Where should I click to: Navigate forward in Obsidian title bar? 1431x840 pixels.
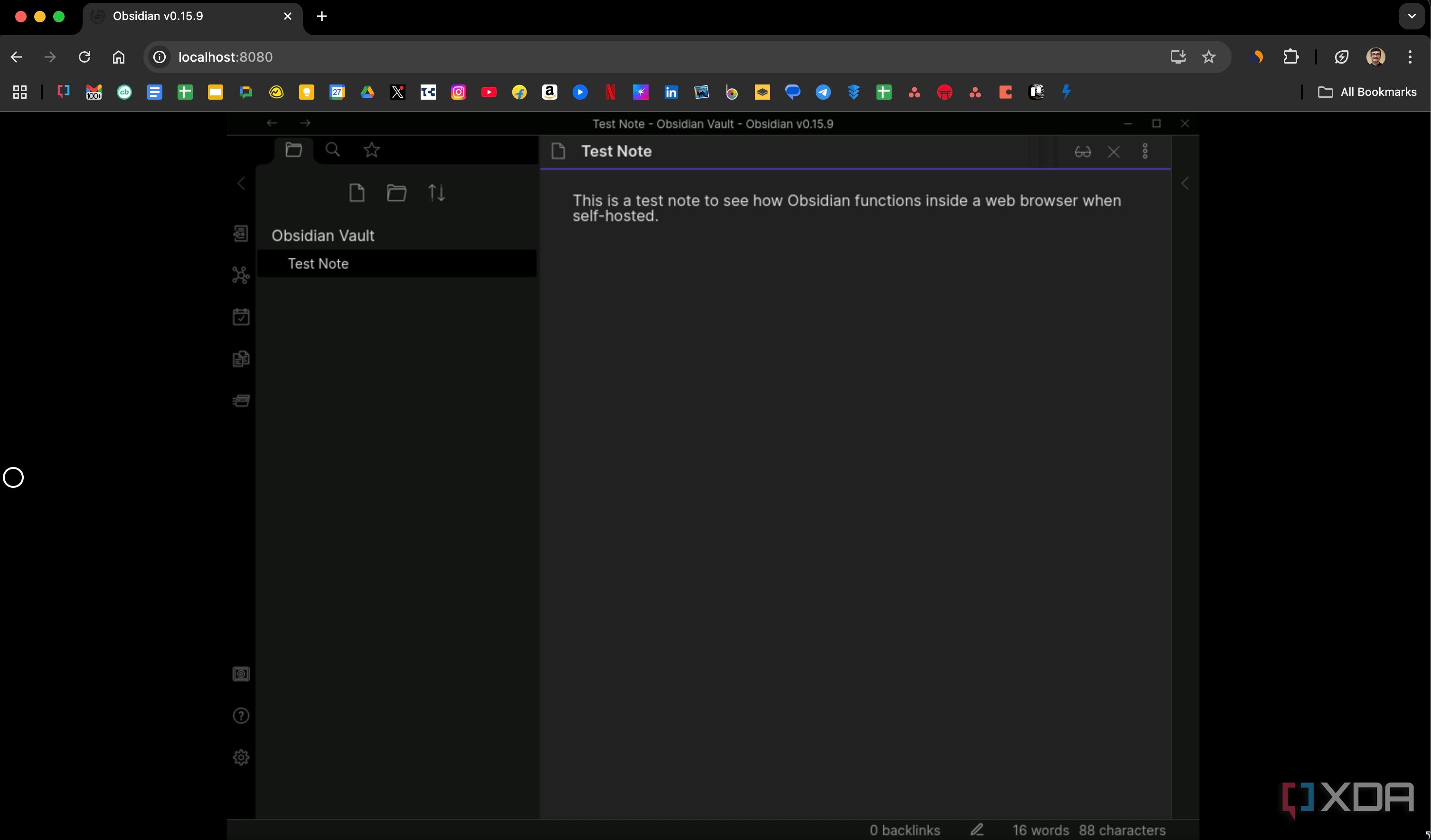[x=305, y=122]
